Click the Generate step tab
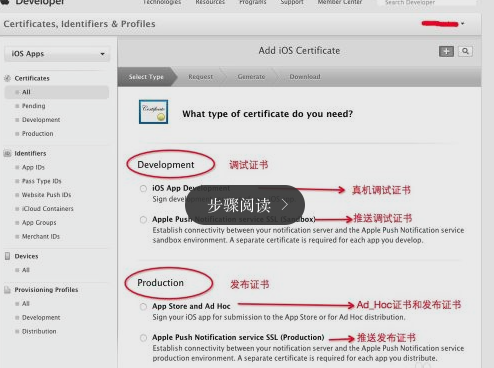 pyautogui.click(x=251, y=77)
